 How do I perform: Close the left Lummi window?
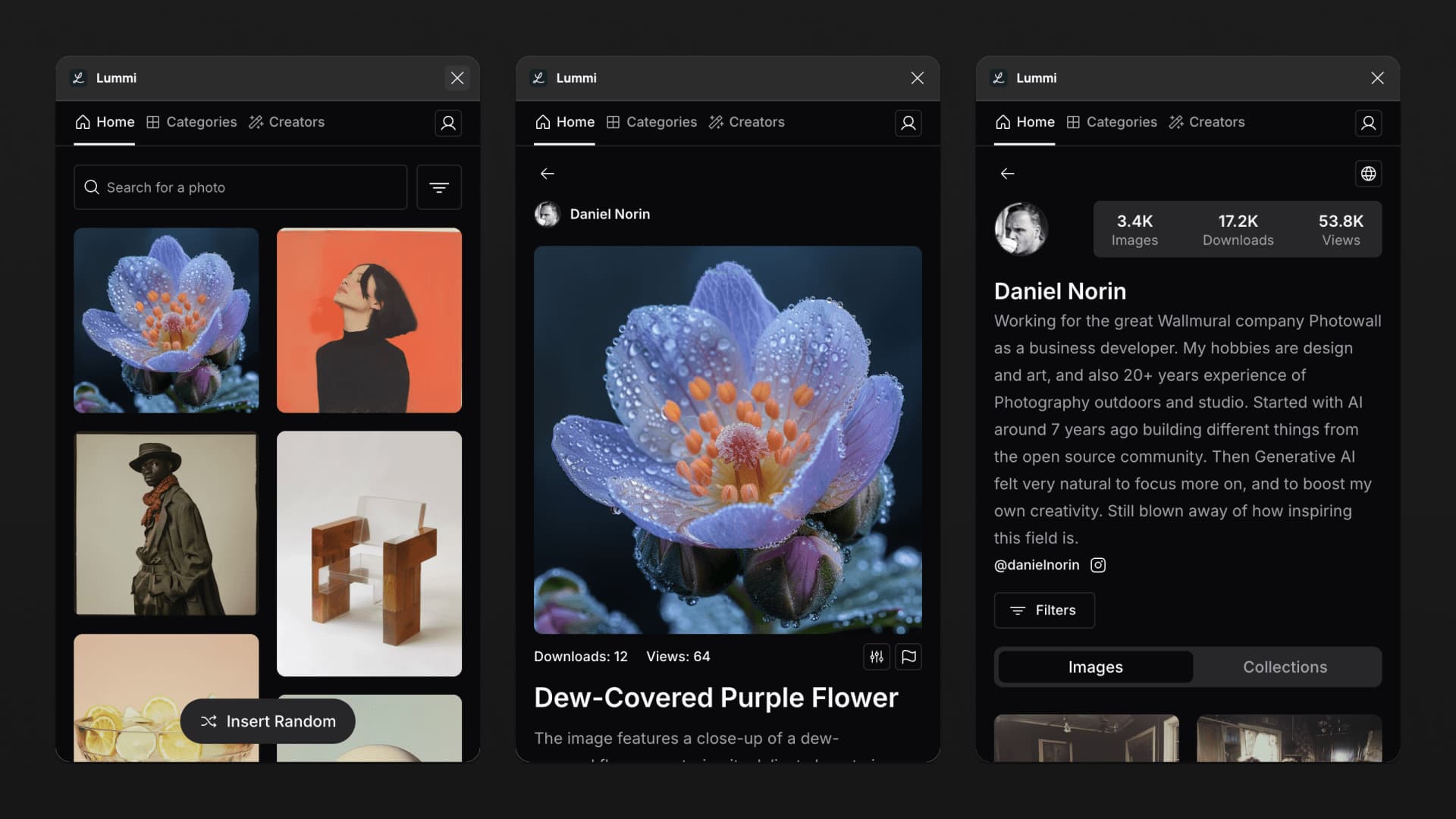[457, 78]
